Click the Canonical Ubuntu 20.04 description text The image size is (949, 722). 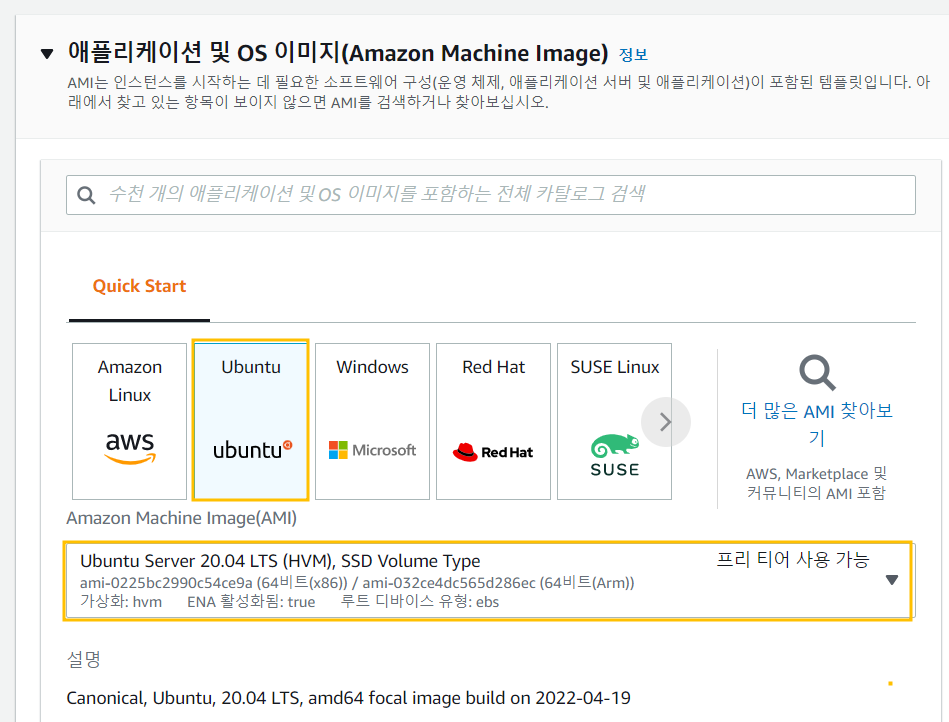348,698
